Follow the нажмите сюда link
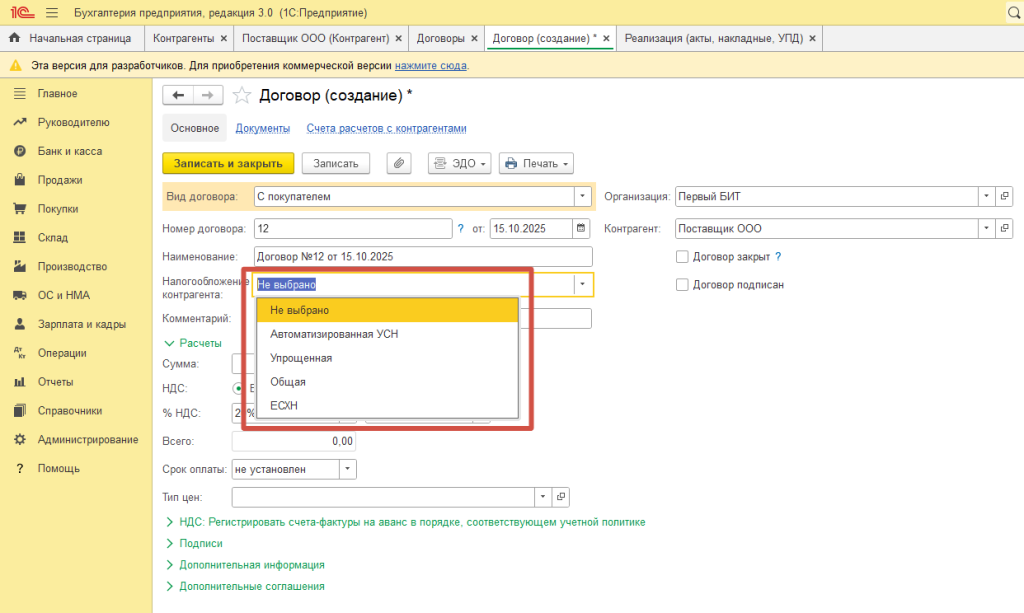The width and height of the screenshot is (1024, 613). pos(430,66)
